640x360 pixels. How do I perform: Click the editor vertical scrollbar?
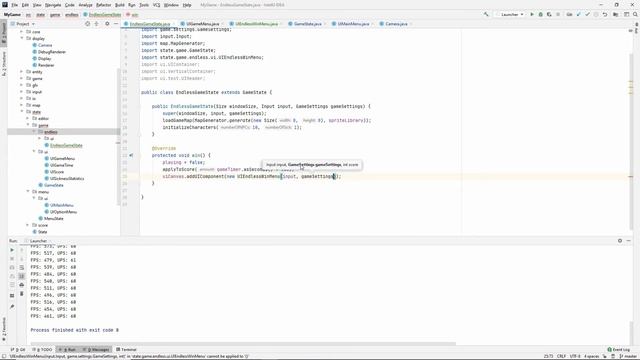pos(631,142)
